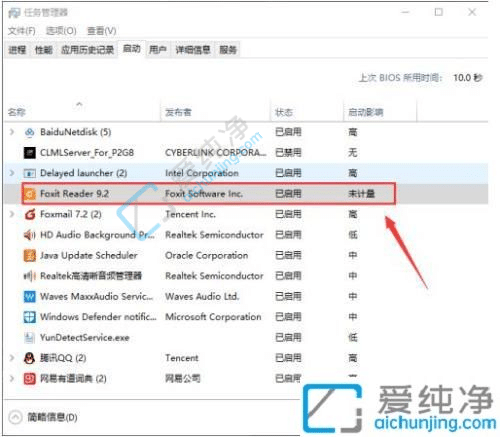Click the Java Update Scheduler icon
The width and height of the screenshot is (500, 437).
click(29, 256)
